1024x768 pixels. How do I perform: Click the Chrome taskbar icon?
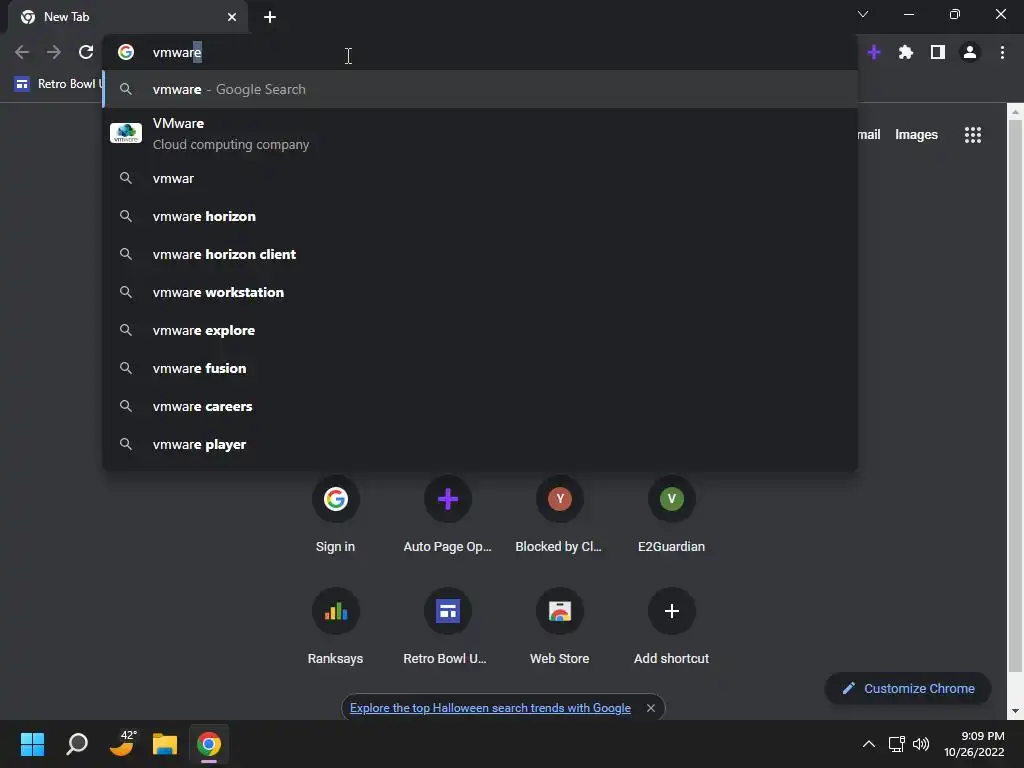pos(209,744)
